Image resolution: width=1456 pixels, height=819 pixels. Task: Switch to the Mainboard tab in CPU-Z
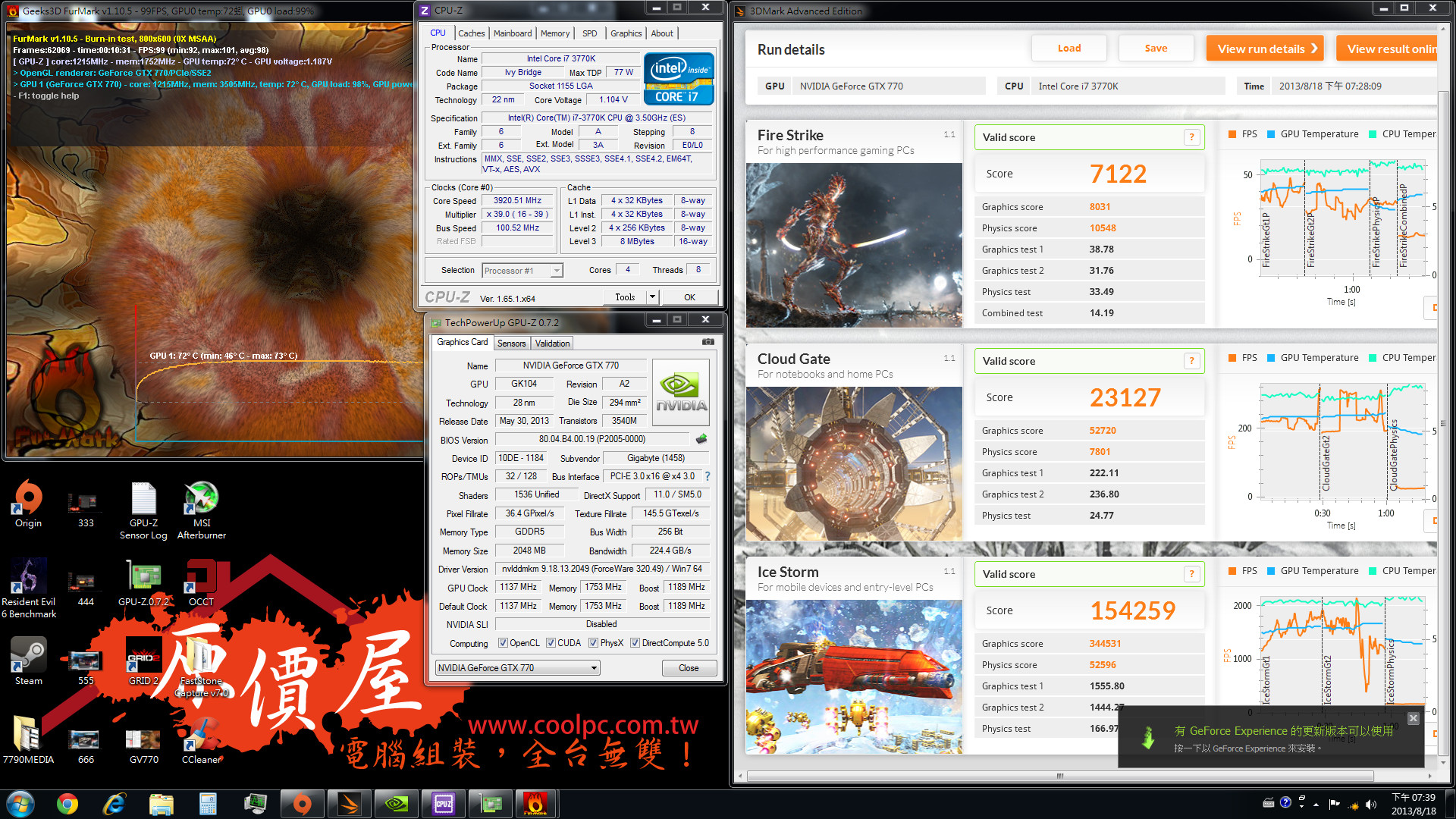[513, 33]
